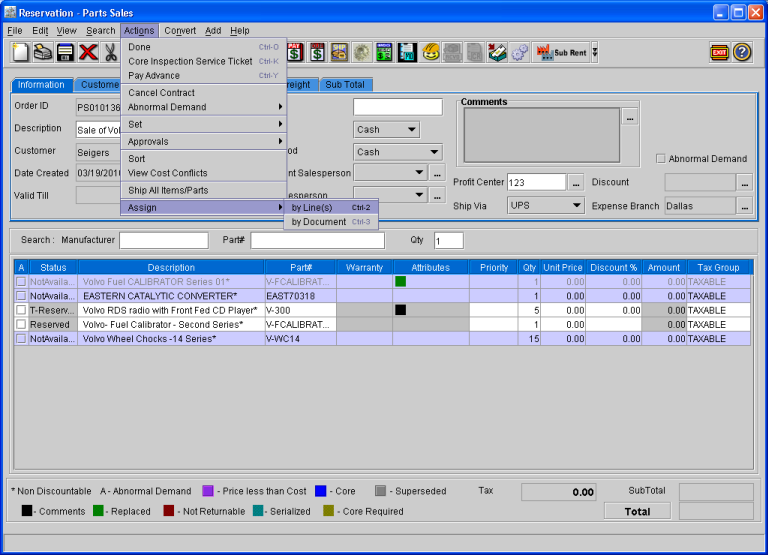The height and width of the screenshot is (555, 768).
Task: Select Assign by Document menu item
Action: click(331, 222)
